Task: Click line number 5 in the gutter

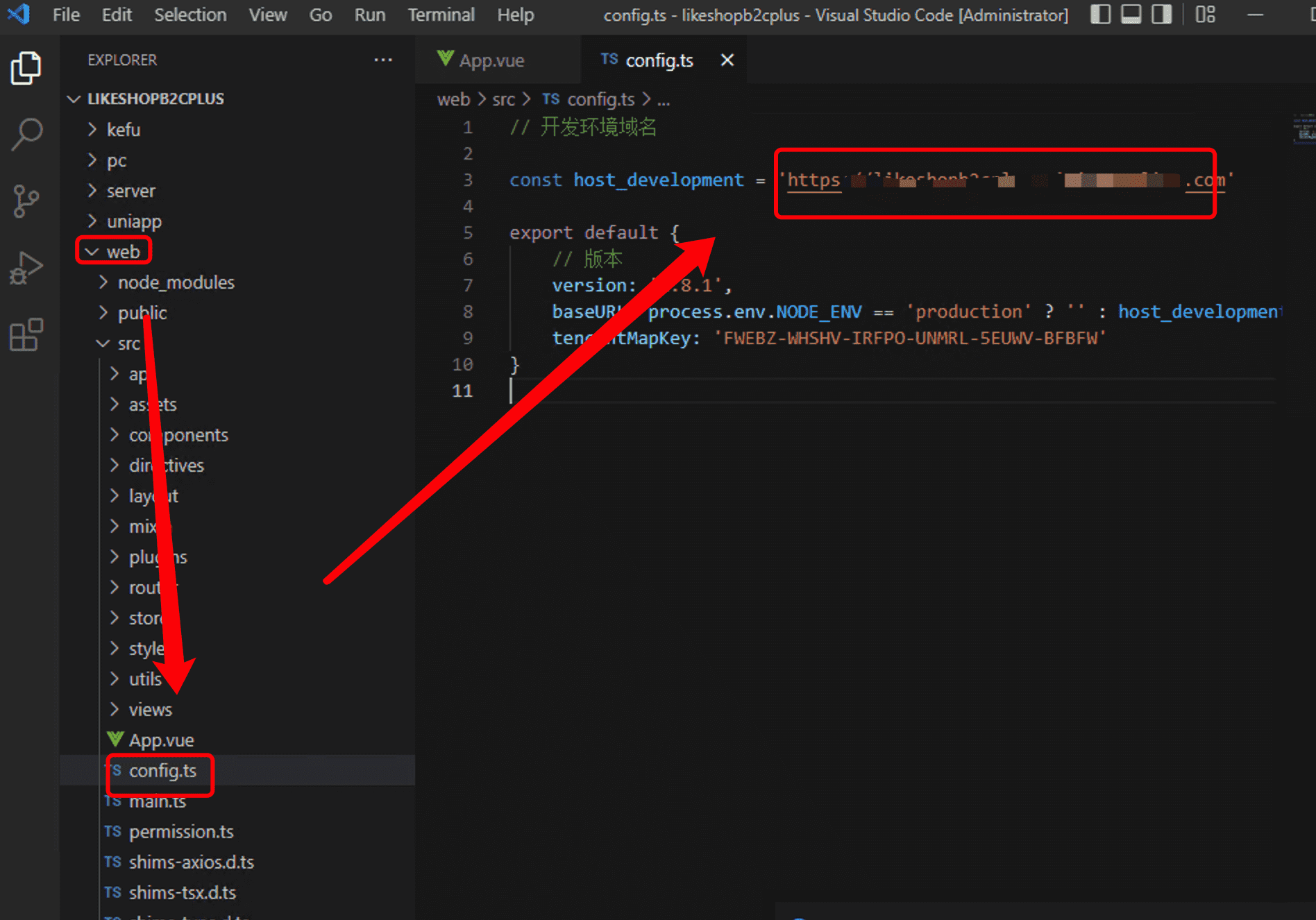Action: click(x=468, y=232)
